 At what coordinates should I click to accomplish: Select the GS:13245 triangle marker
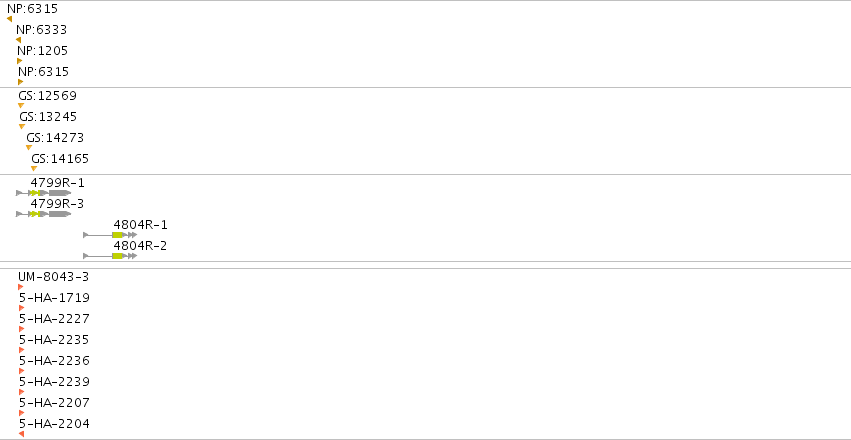(x=22, y=126)
